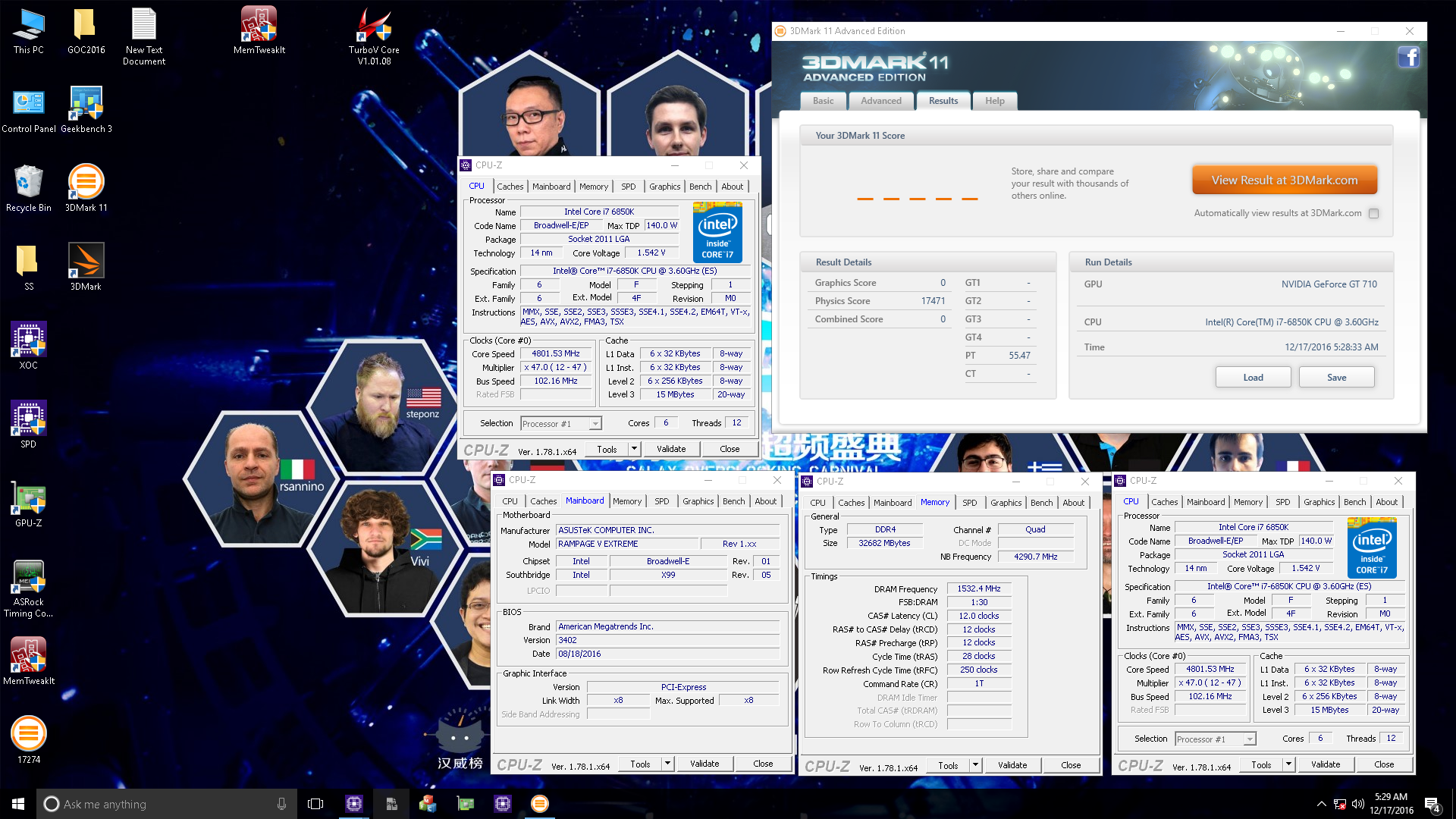Launch the SPD desktop shortcut
Image resolution: width=1456 pixels, height=819 pixels.
[x=29, y=425]
